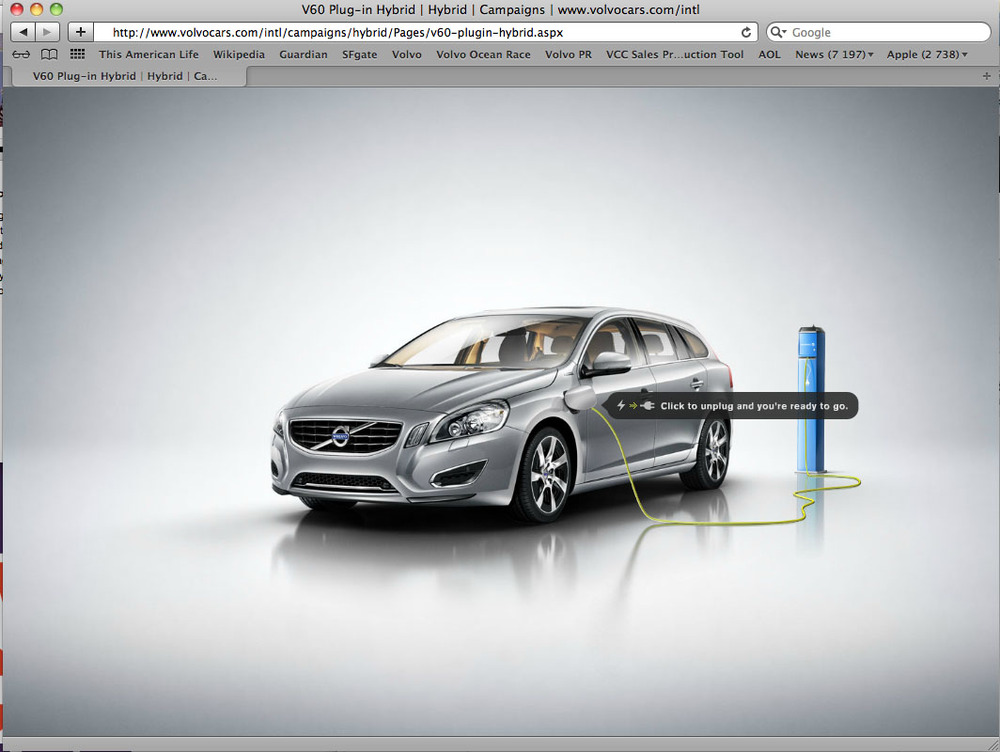1000x752 pixels.
Task: Open the Reading List glasses icon
Action: pos(21,54)
